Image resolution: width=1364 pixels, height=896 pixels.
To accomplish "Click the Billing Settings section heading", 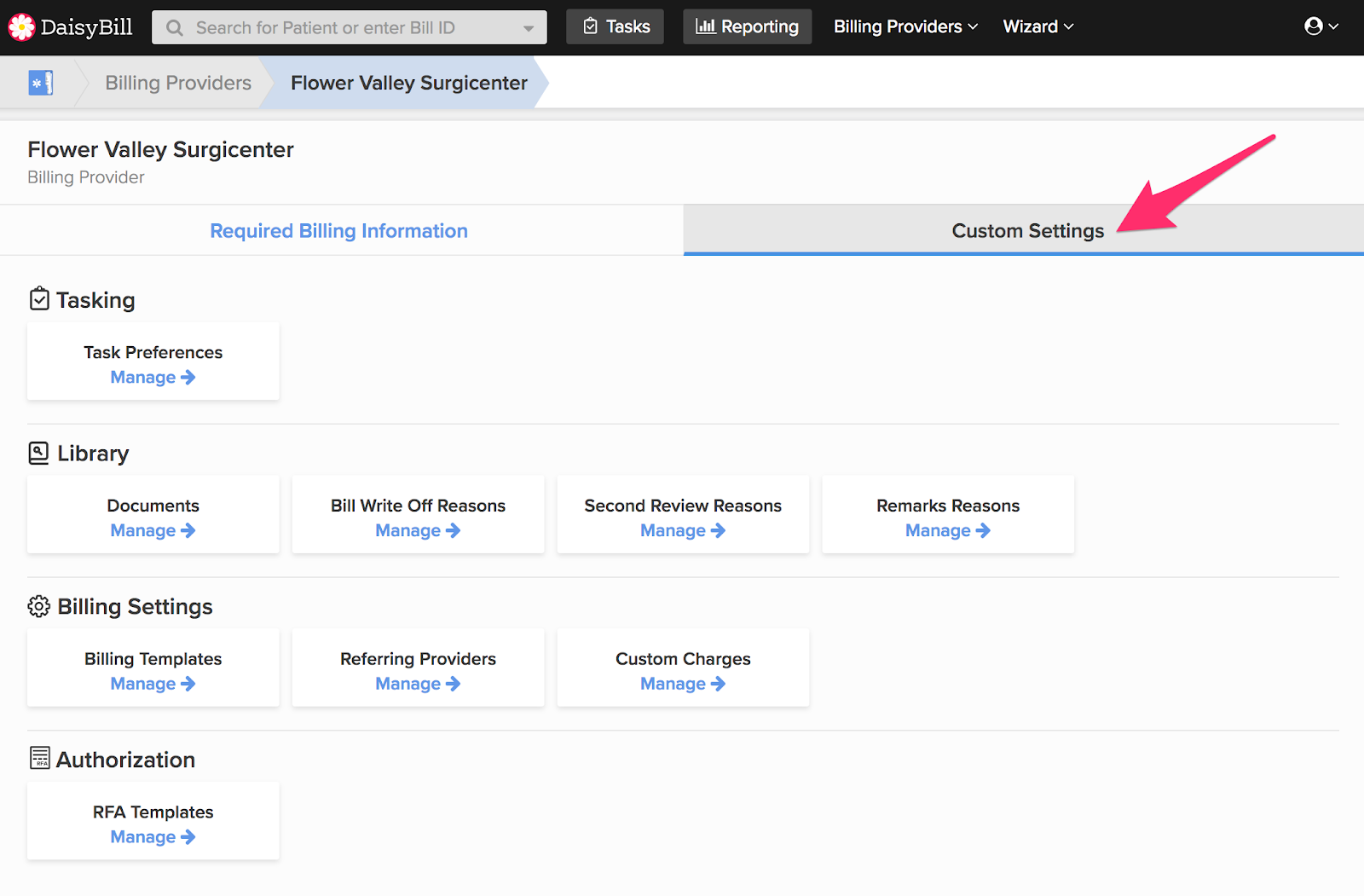I will pyautogui.click(x=135, y=607).
